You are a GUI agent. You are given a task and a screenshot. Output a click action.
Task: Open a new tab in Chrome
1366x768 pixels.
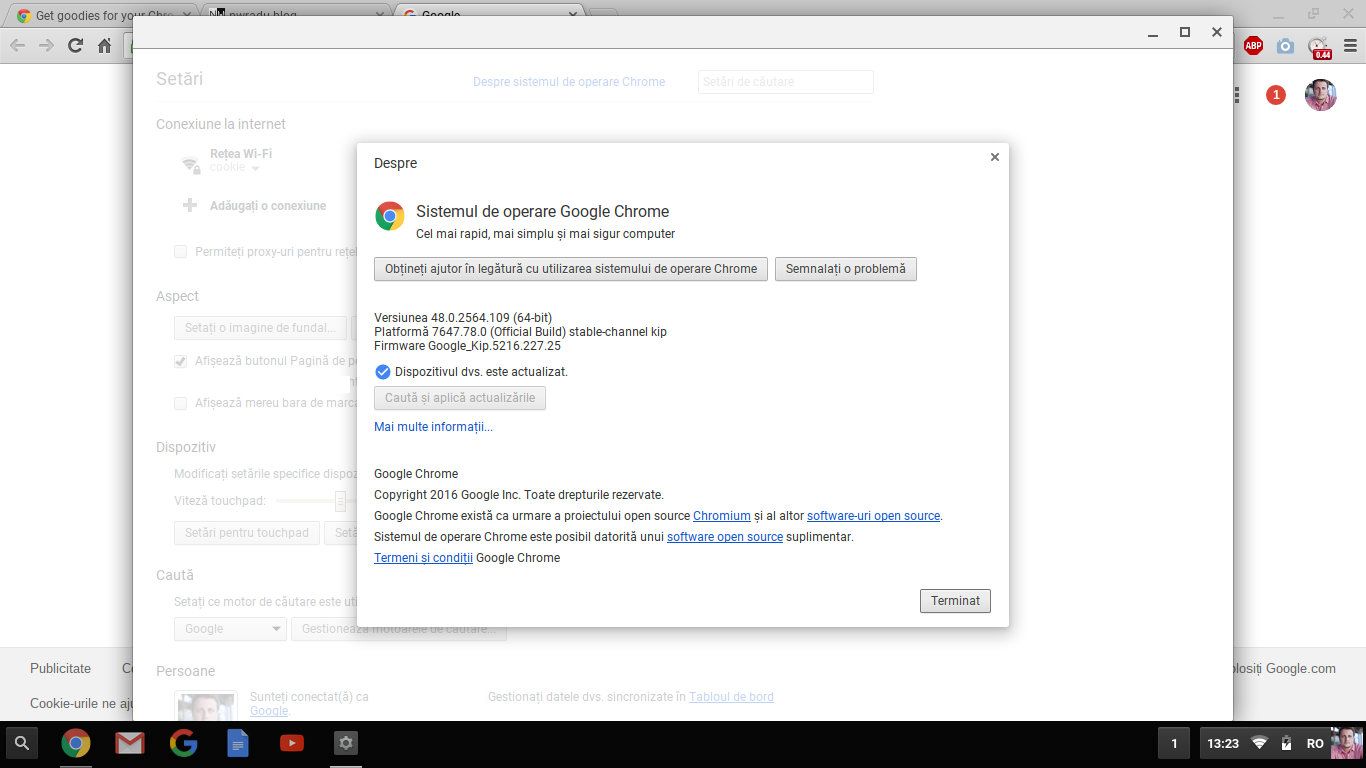603,15
